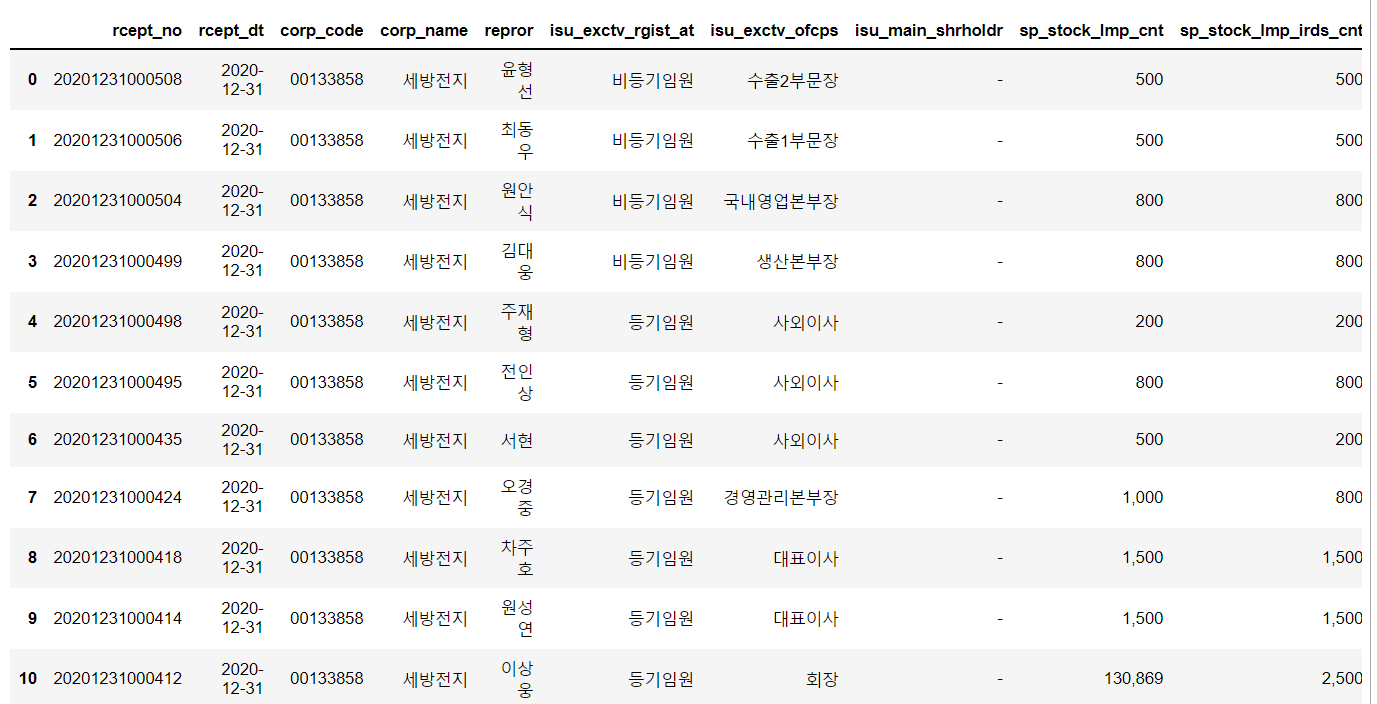Click the reporter name 오경중

coord(517,497)
